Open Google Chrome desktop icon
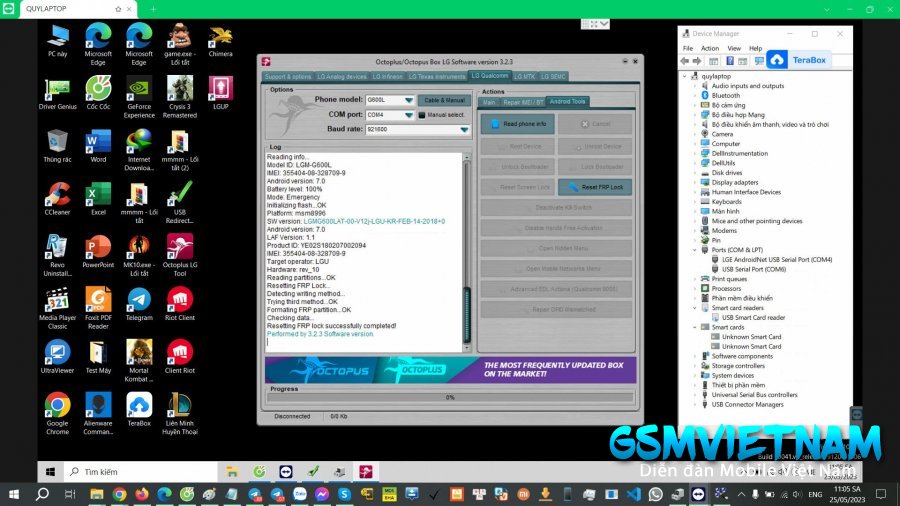Viewport: 900px width, 506px height. 57,414
